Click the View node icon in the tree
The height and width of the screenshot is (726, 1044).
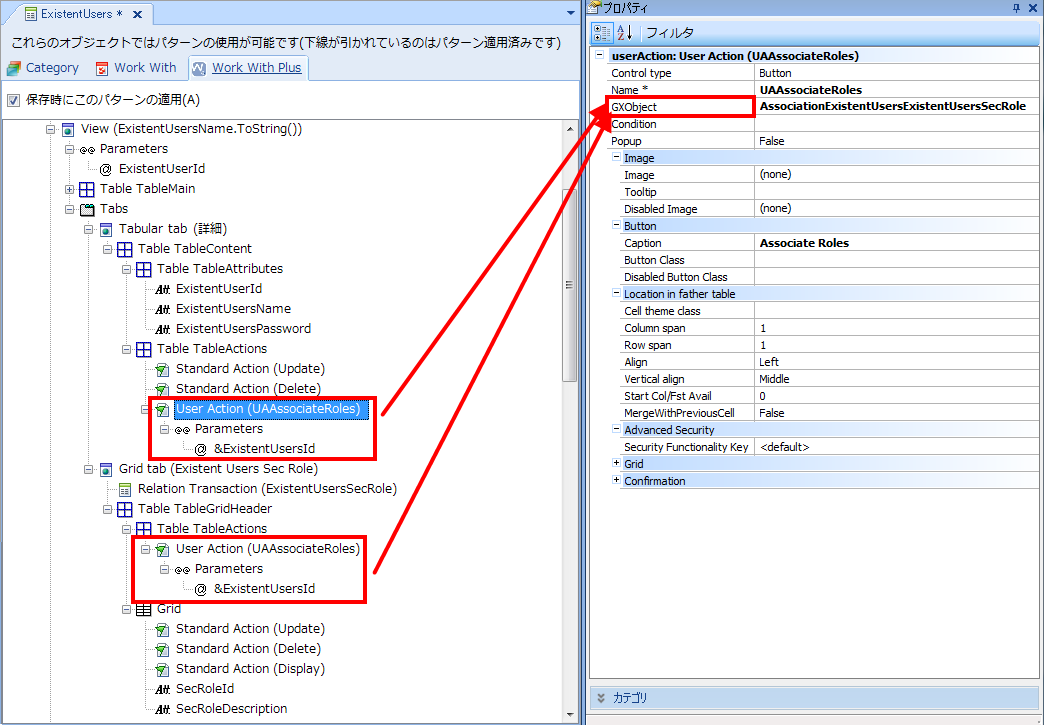[67, 129]
